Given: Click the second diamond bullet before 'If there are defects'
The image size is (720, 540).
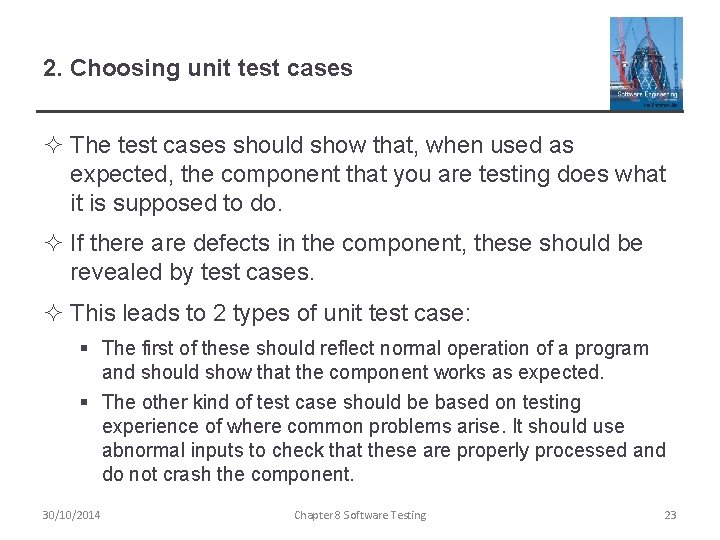Looking at the screenshot, I should [x=54, y=242].
